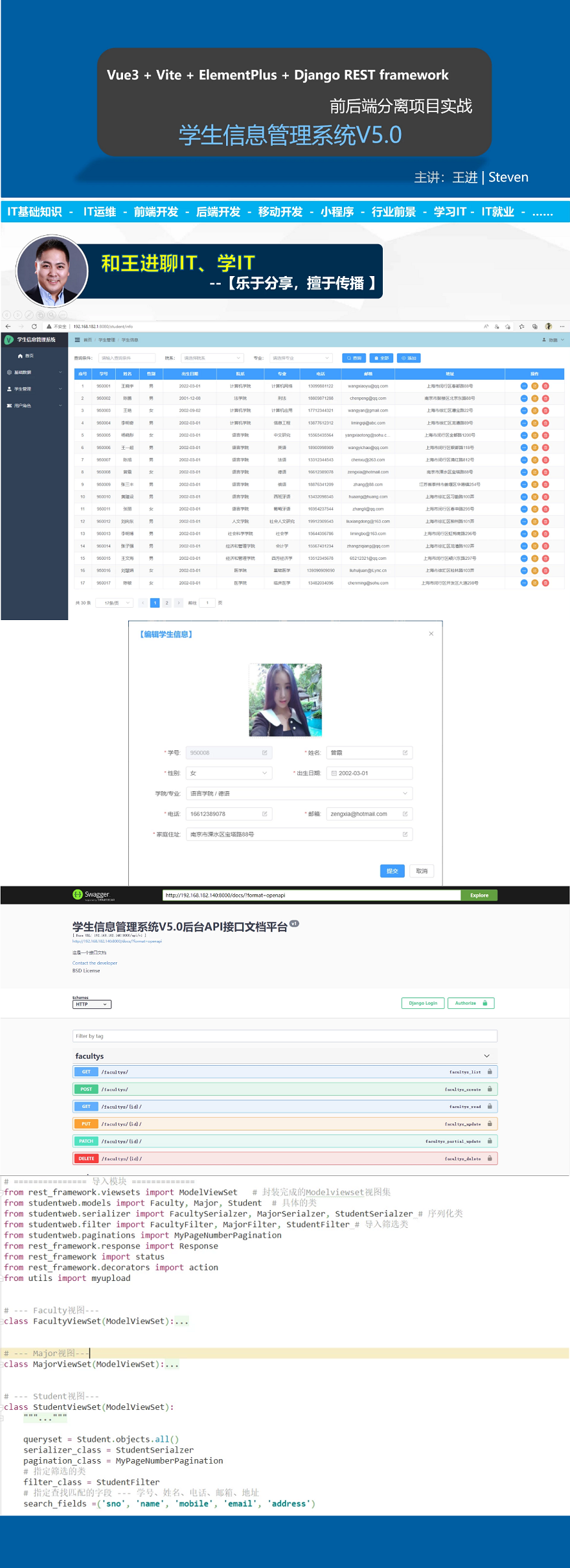Click the Contact the developer link
This screenshot has height=1568, width=570.
point(95,963)
